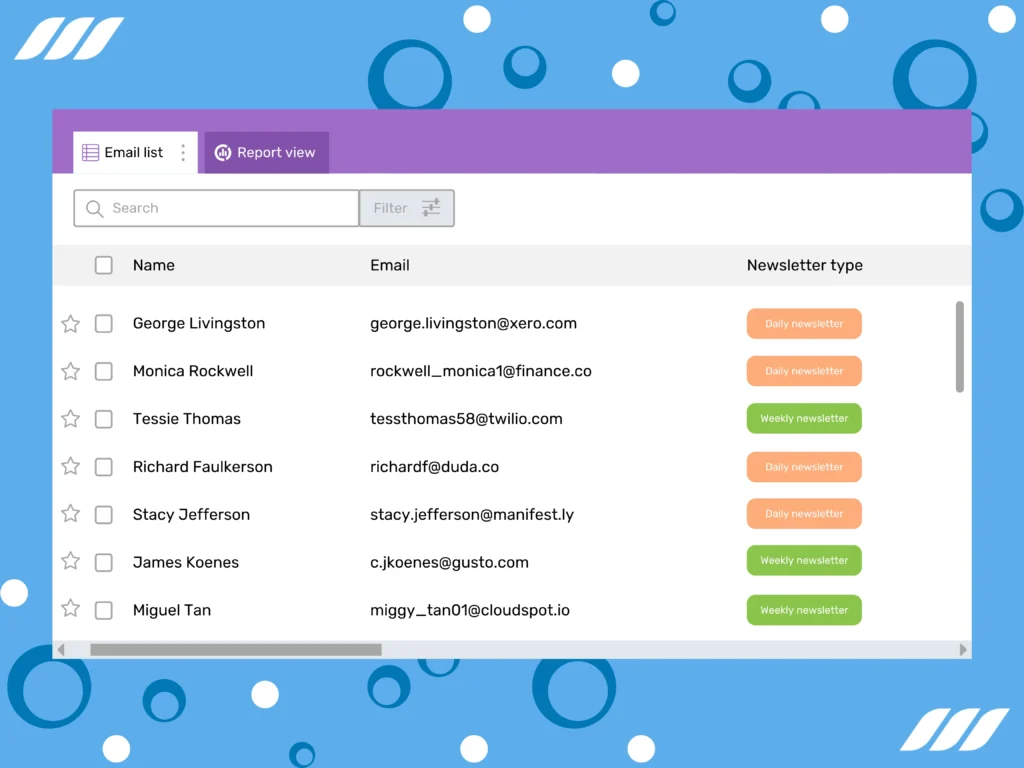Star the Tessie Thomas row
The width and height of the screenshot is (1024, 768).
point(70,418)
